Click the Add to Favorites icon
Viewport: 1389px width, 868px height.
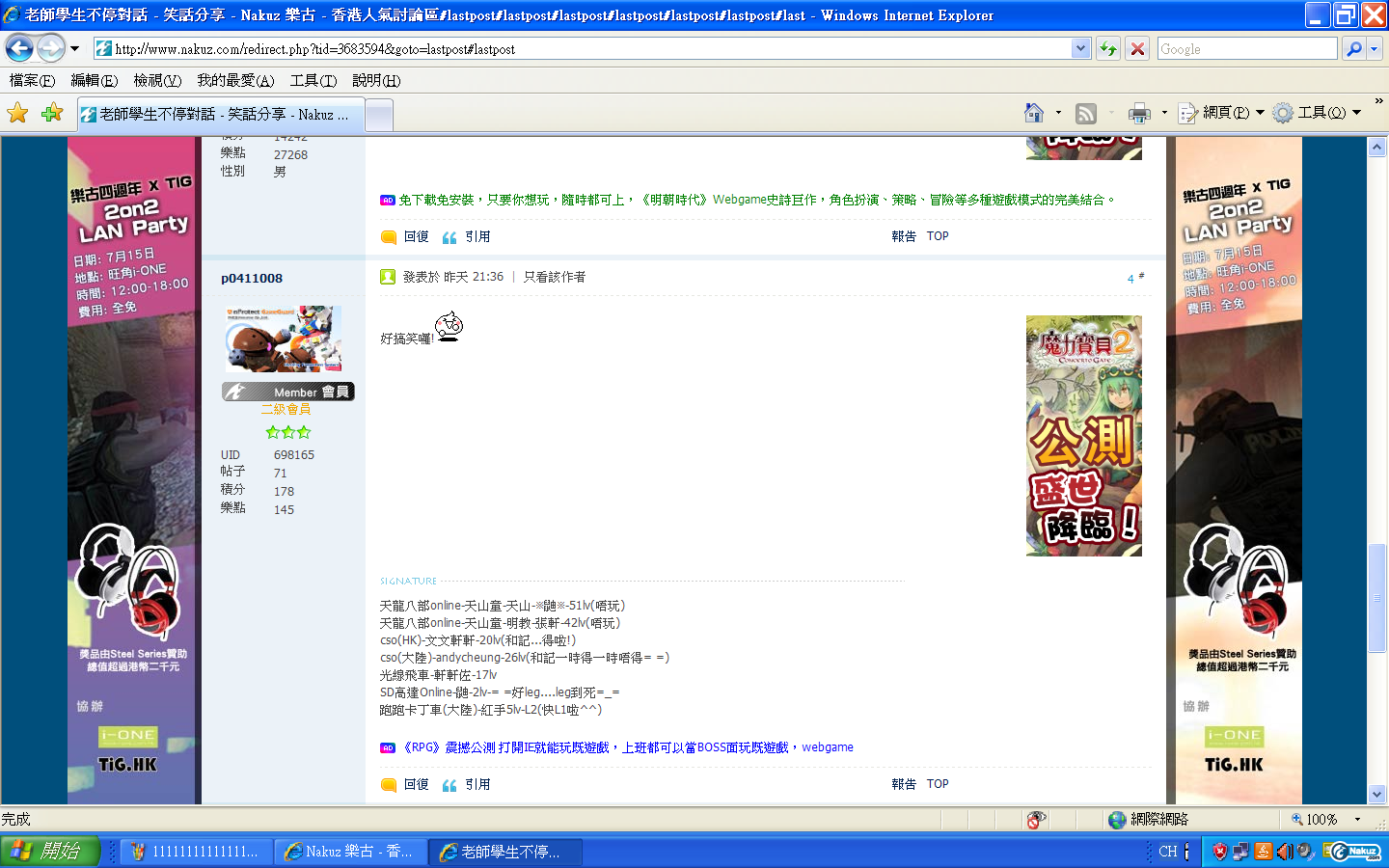(x=52, y=114)
